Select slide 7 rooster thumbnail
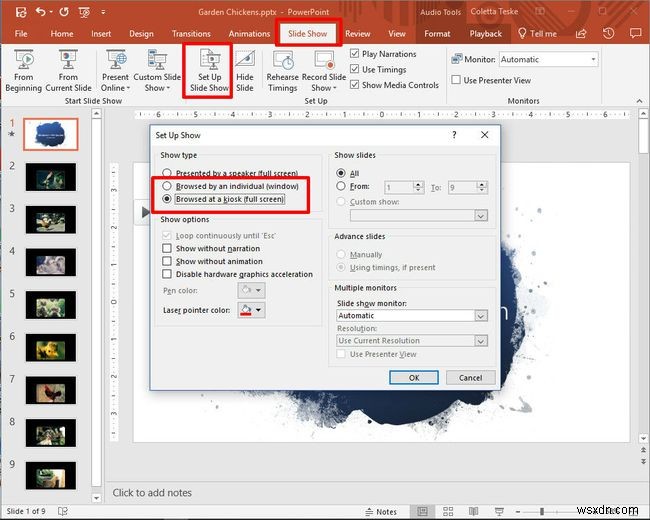The width and height of the screenshot is (650, 520). tap(51, 390)
